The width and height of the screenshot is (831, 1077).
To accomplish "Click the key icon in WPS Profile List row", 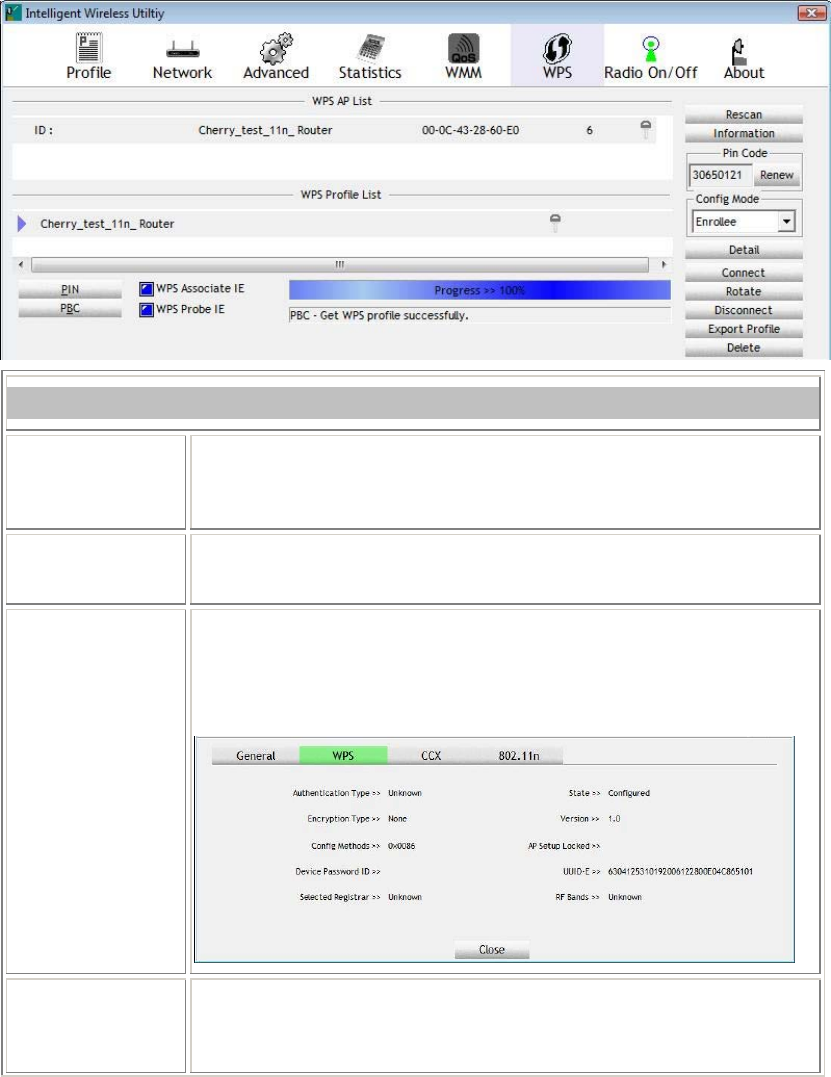I will (x=555, y=223).
